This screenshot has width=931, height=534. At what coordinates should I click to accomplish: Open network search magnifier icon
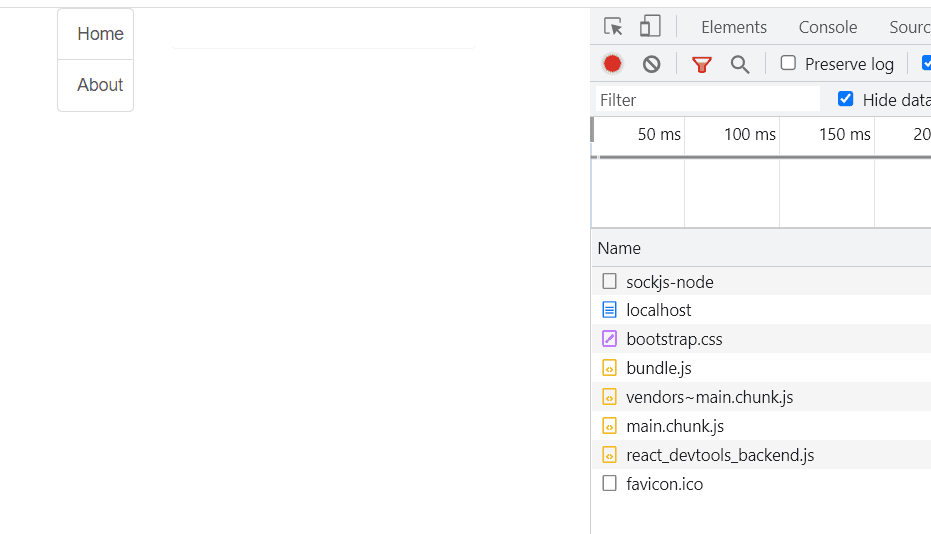tap(740, 64)
